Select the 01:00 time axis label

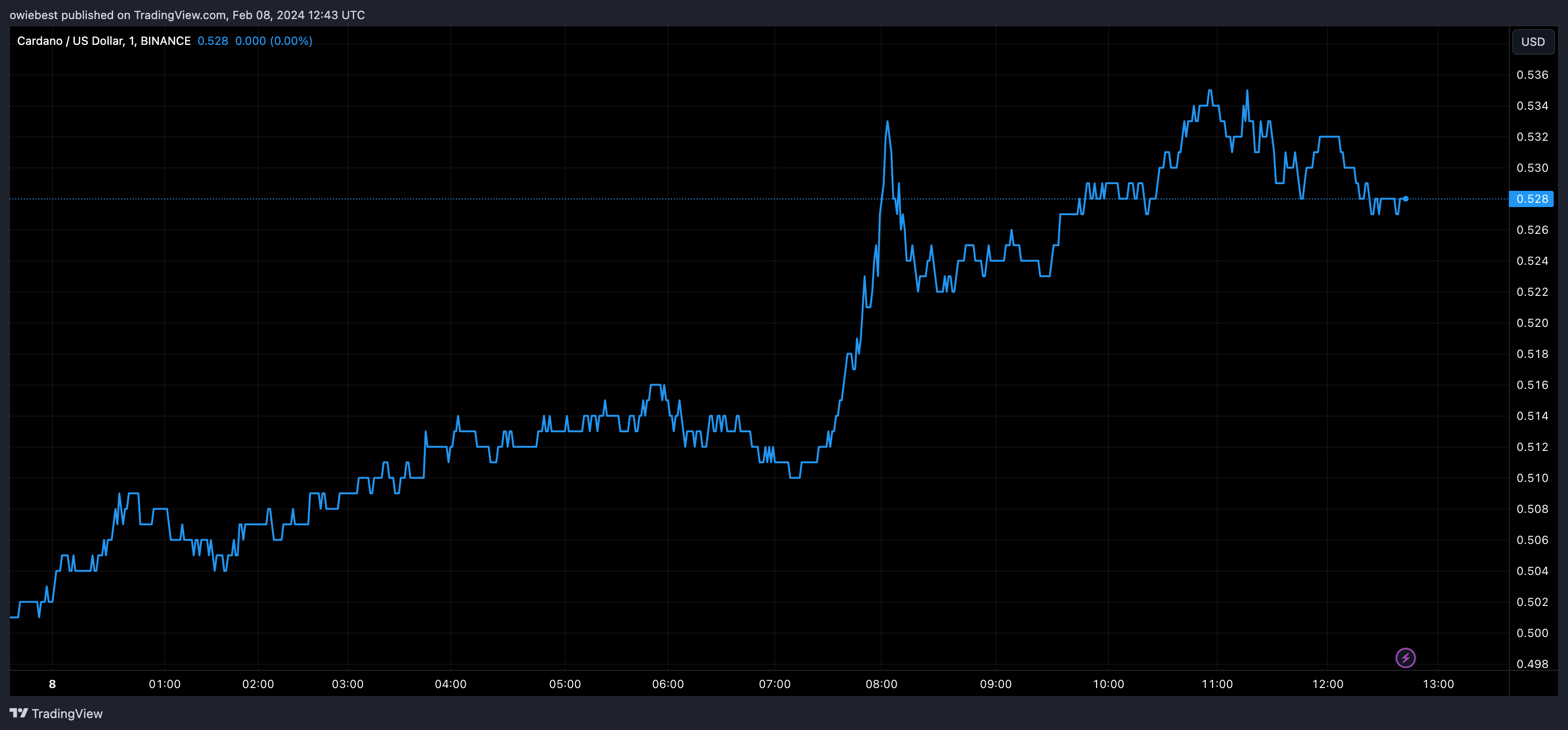pyautogui.click(x=164, y=684)
